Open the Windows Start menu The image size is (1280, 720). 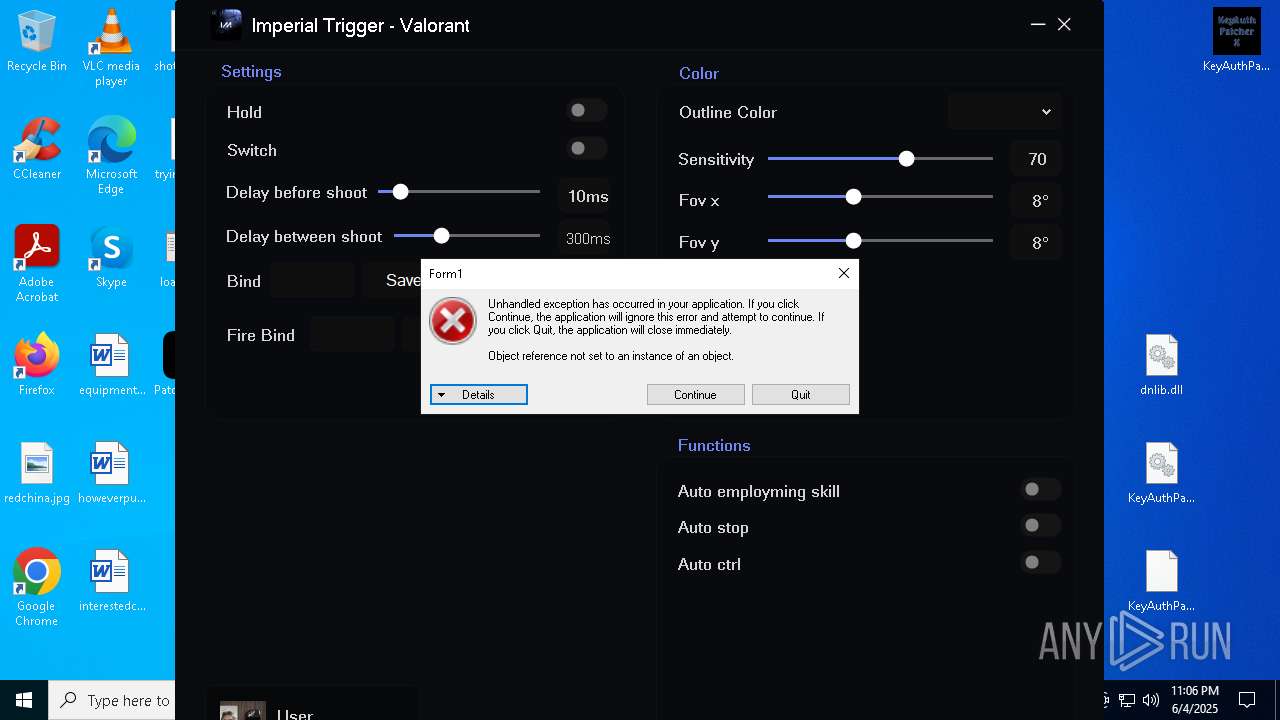(24, 700)
